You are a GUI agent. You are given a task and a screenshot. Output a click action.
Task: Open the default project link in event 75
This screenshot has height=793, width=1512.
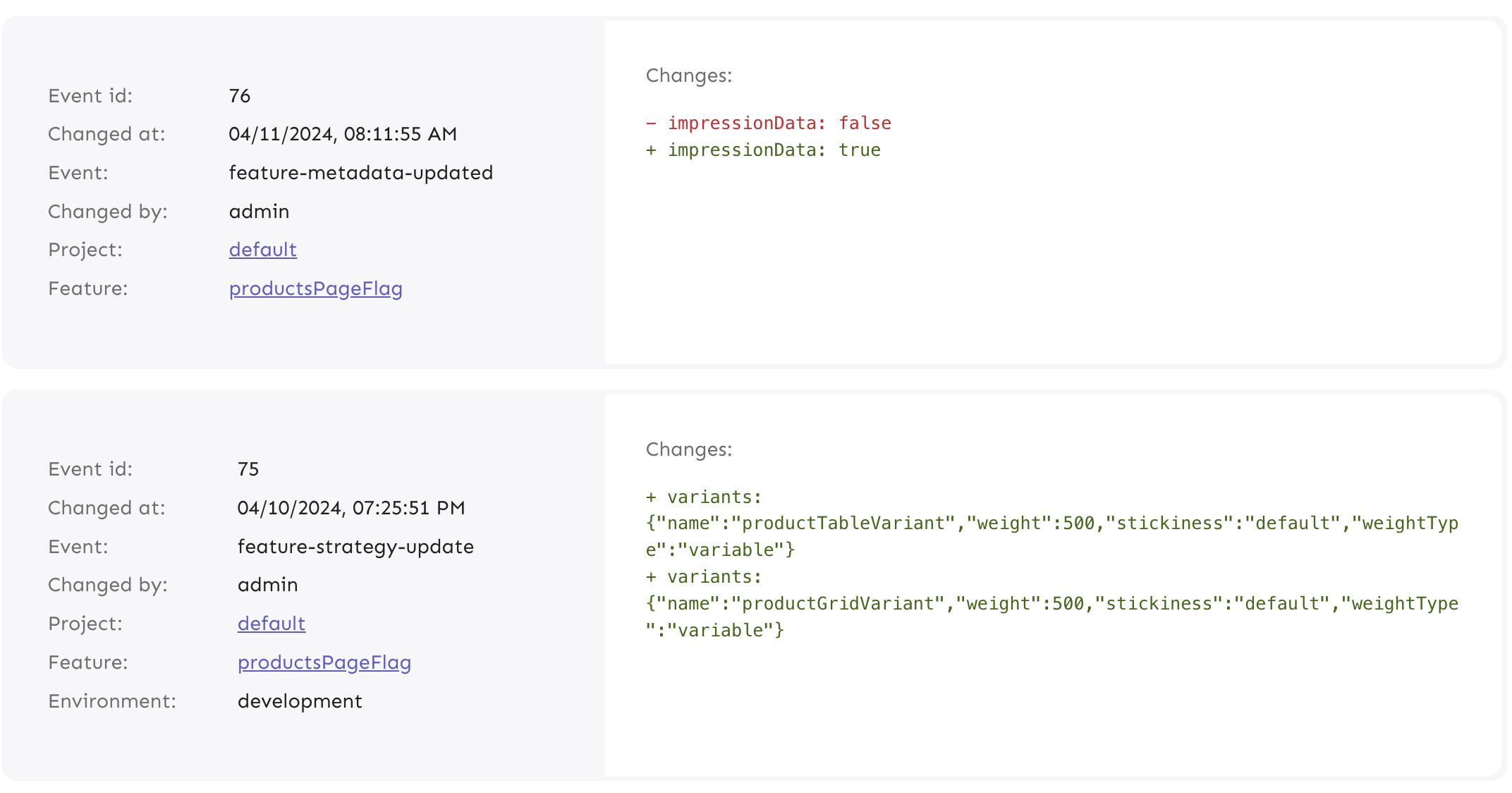click(270, 624)
